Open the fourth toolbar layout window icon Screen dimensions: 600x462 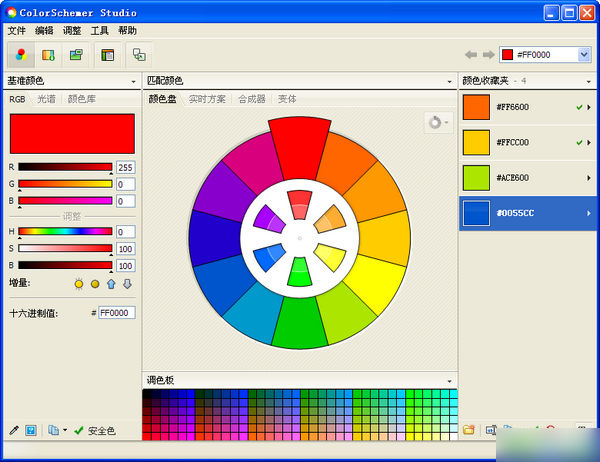[x=108, y=55]
